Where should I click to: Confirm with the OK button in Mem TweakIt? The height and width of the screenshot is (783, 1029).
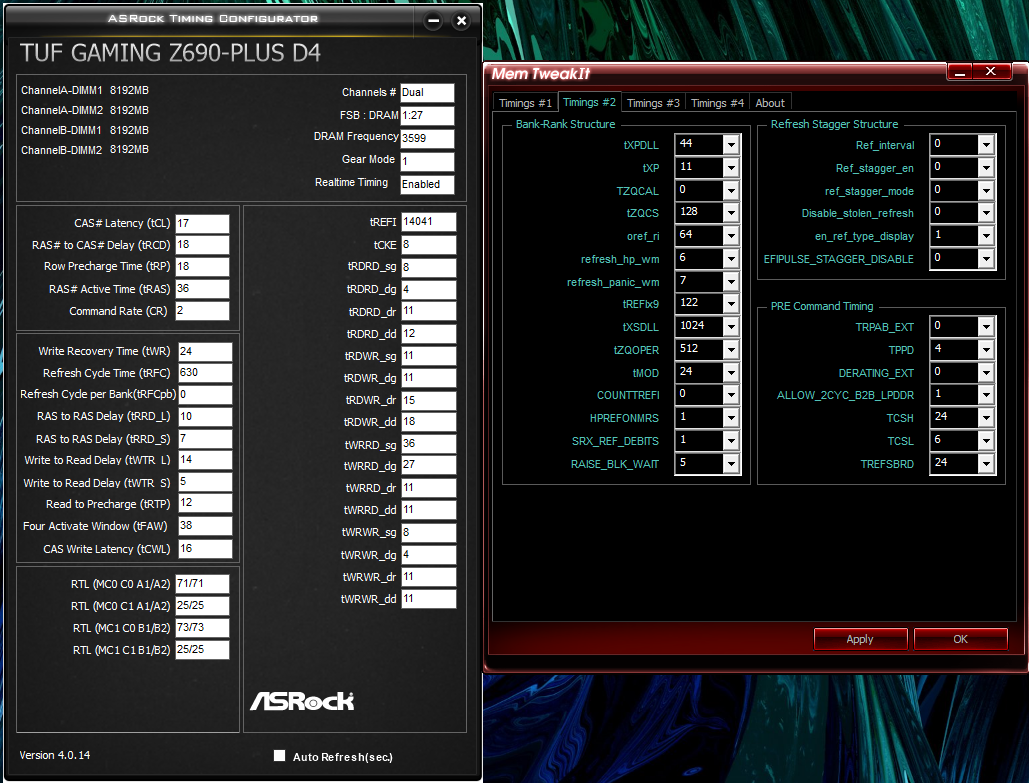[x=960, y=639]
